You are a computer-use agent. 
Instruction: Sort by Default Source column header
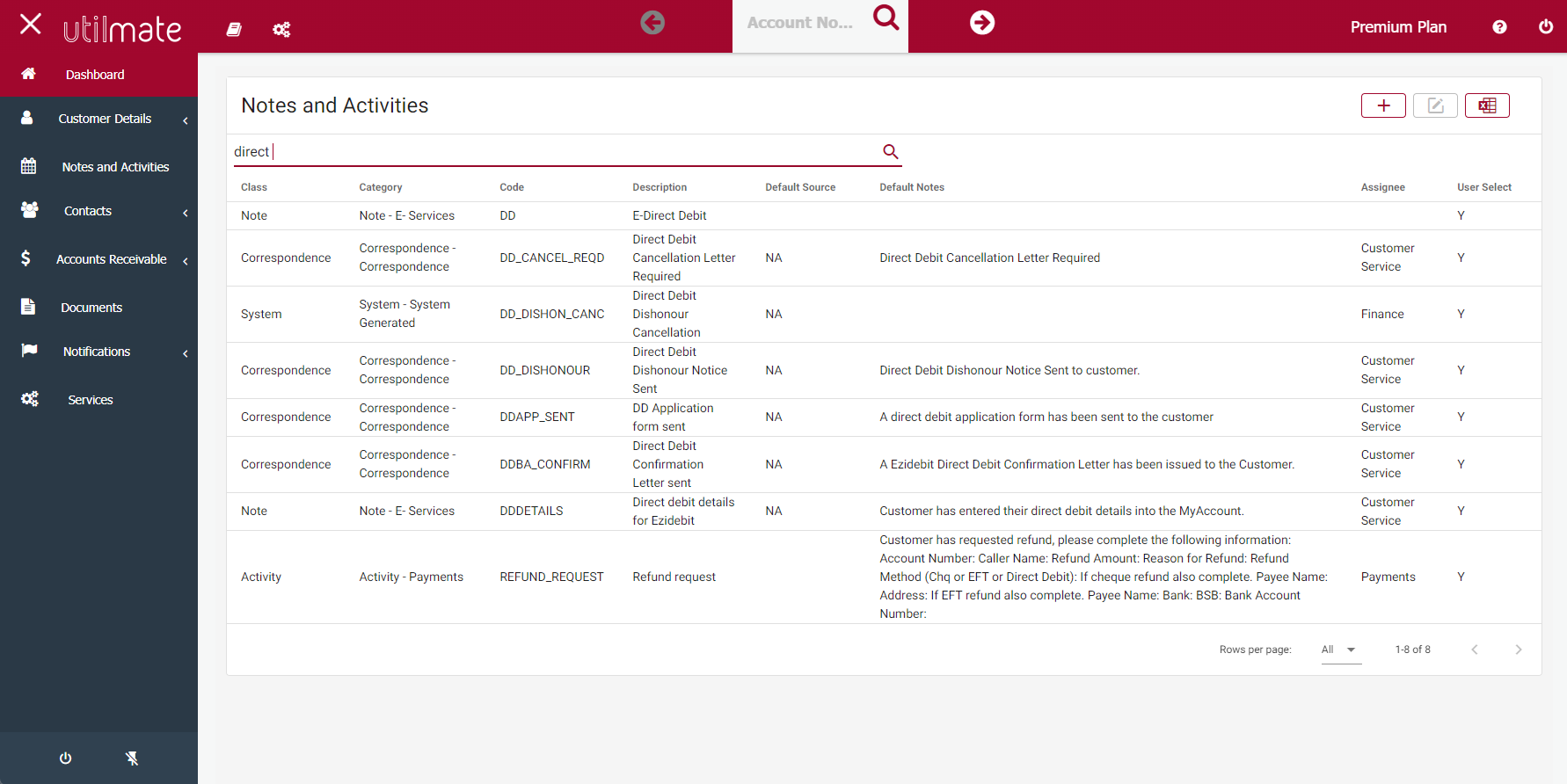click(x=800, y=187)
